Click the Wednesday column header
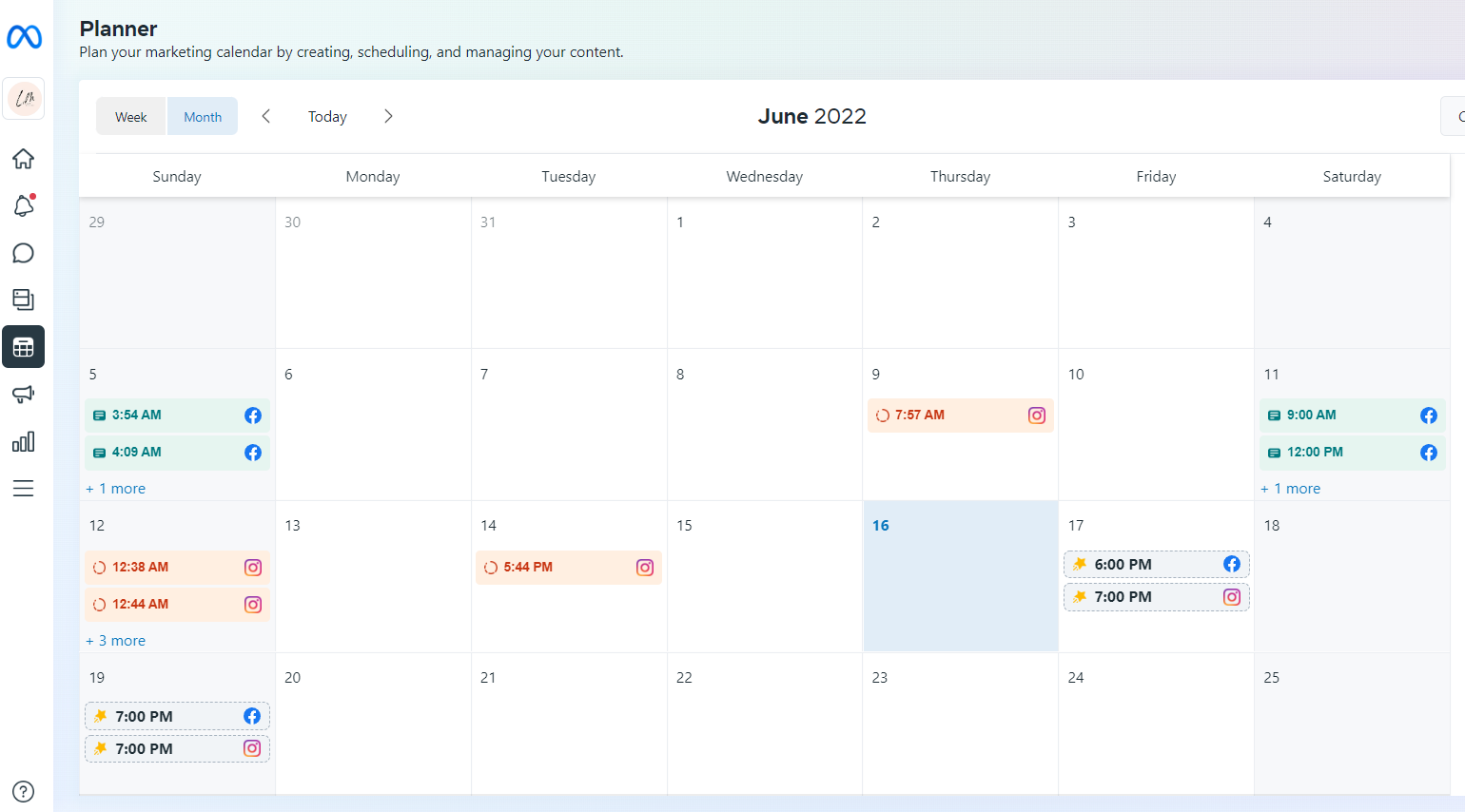This screenshot has width=1465, height=812. (765, 177)
